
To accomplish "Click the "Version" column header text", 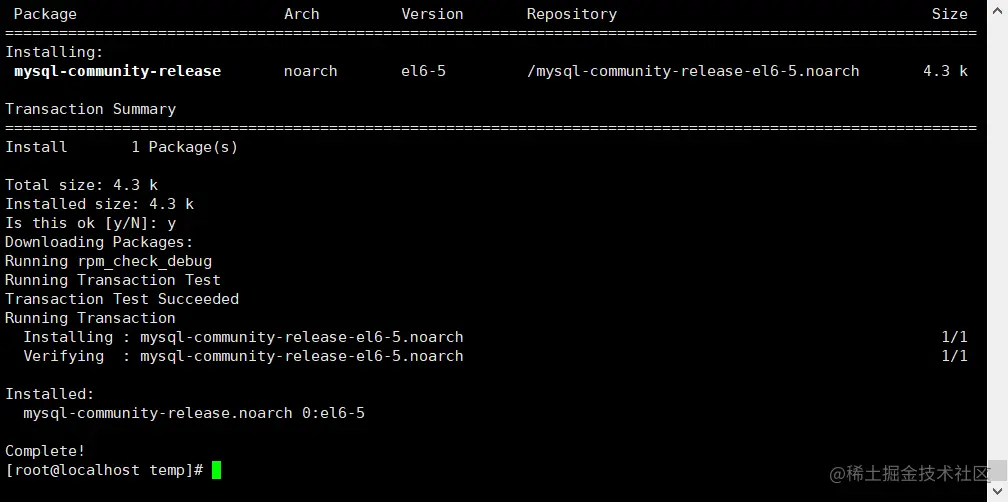I will [x=432, y=14].
